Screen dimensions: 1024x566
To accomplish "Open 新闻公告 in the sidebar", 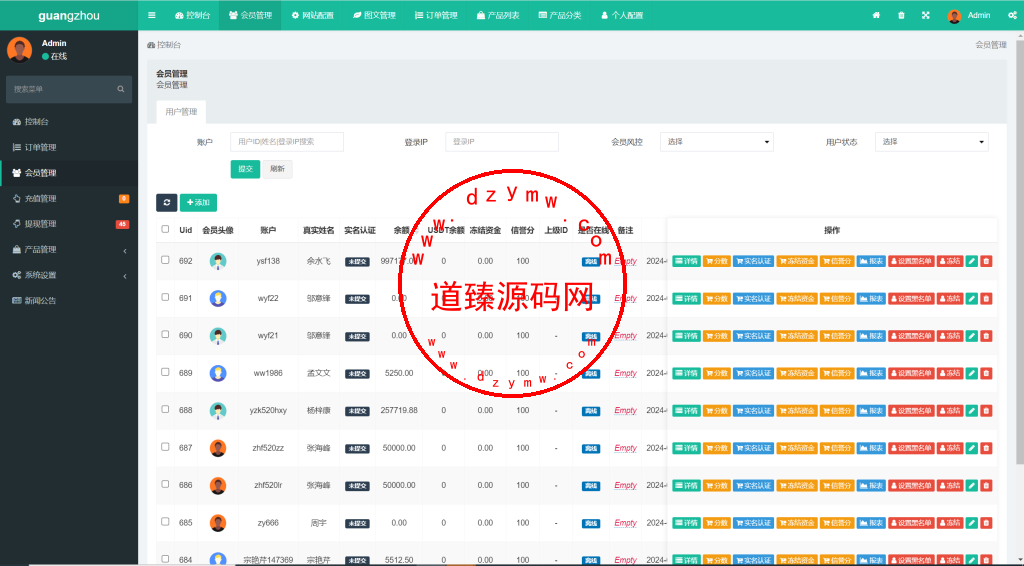I will coord(69,300).
